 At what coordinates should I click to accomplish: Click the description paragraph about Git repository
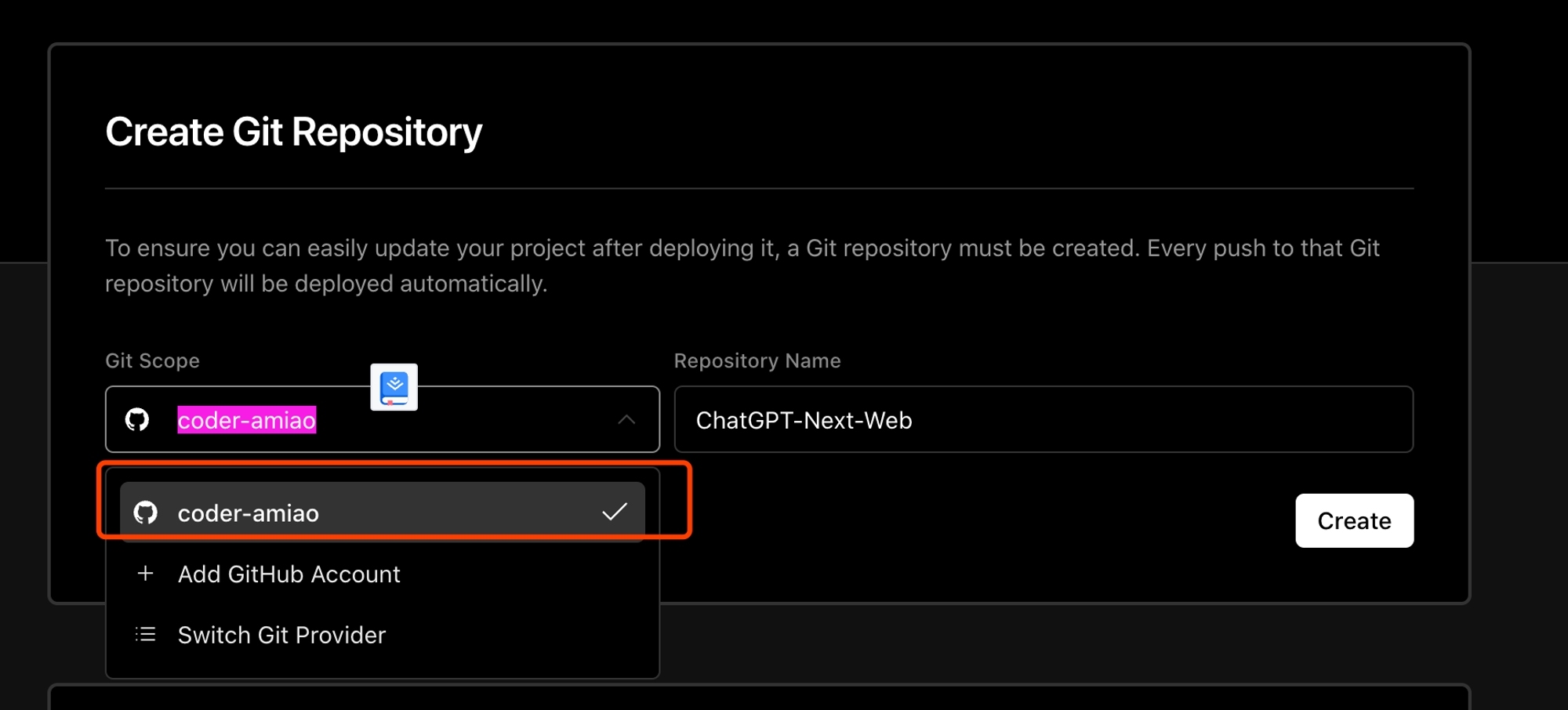742,266
